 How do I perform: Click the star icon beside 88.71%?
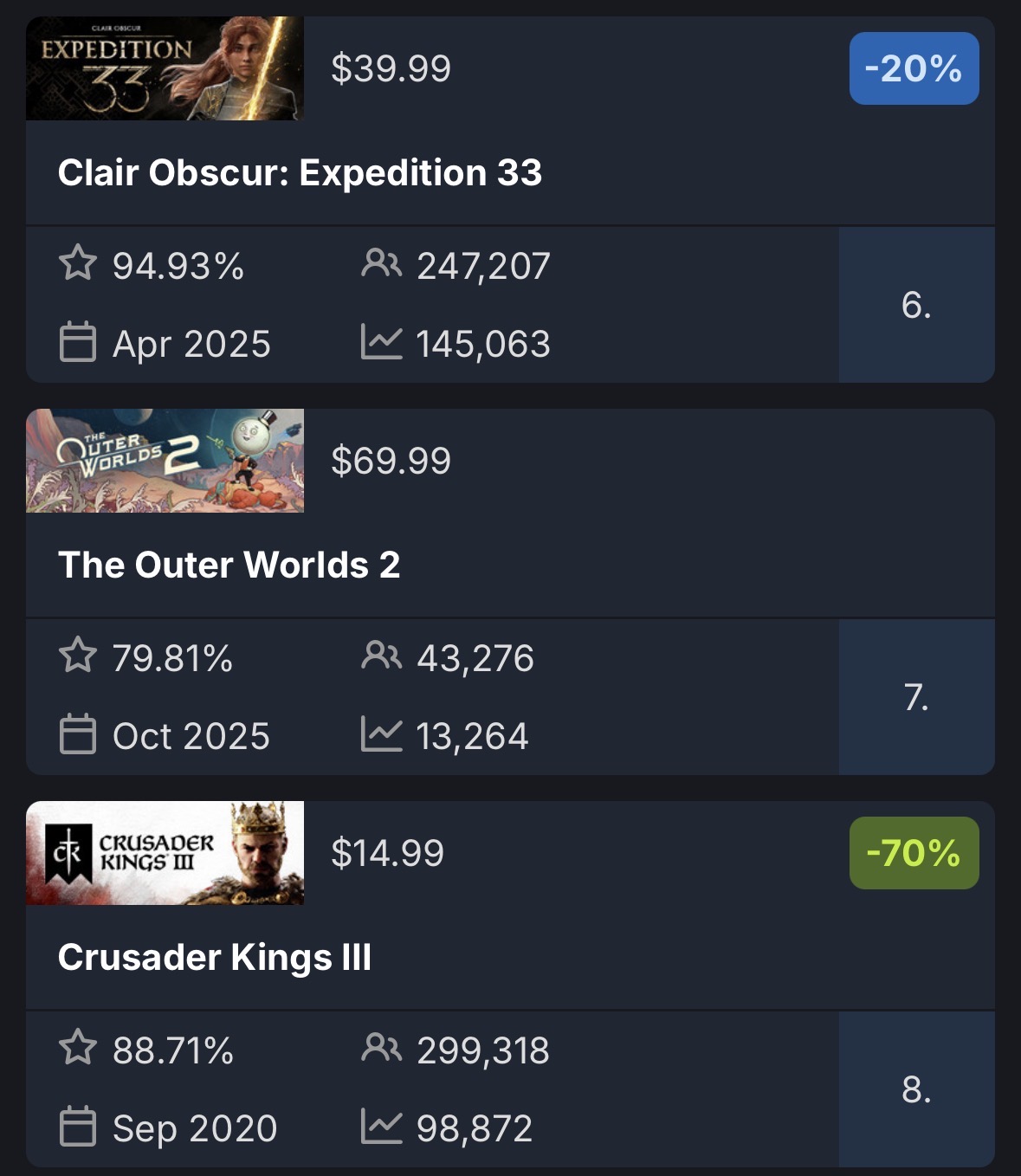tap(78, 1048)
